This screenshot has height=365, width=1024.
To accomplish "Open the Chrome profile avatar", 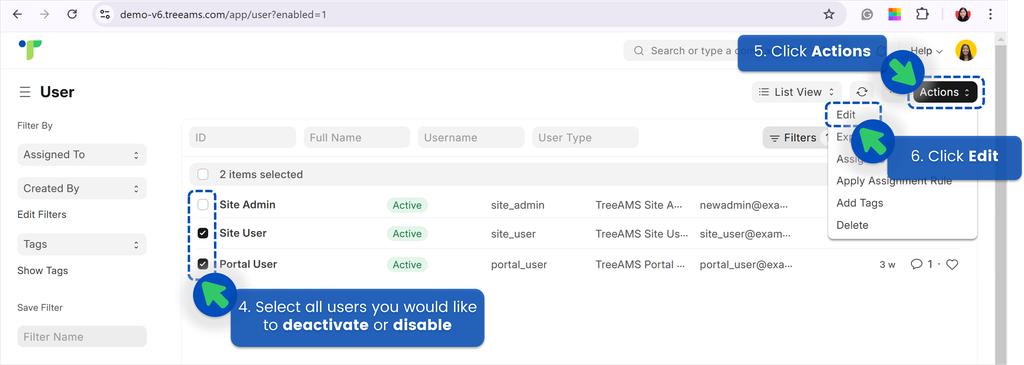I will pos(963,14).
